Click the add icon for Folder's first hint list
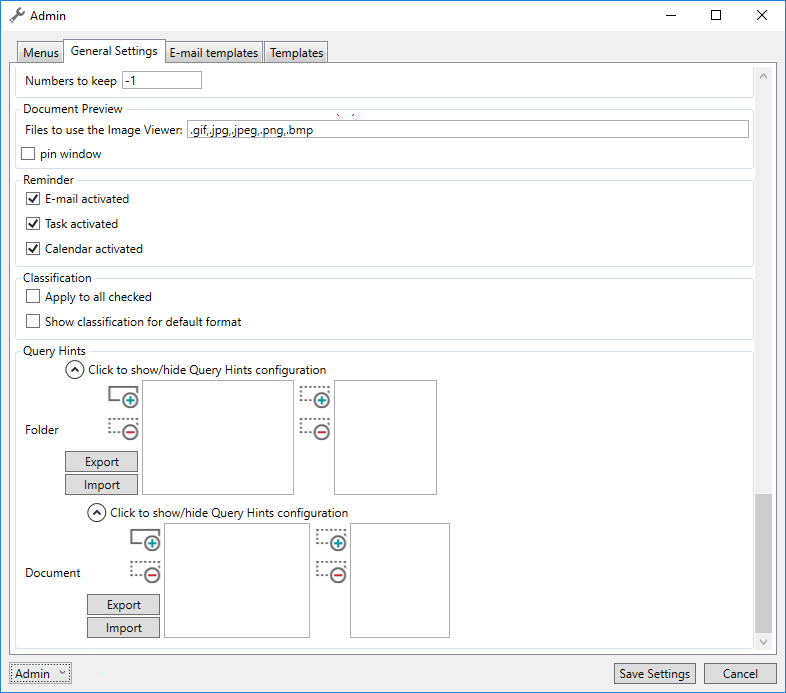 (123, 396)
